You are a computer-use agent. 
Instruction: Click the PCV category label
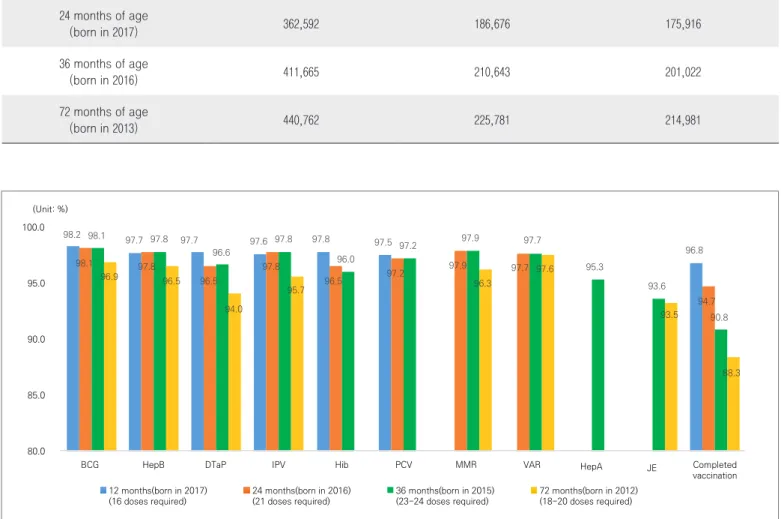coord(403,465)
